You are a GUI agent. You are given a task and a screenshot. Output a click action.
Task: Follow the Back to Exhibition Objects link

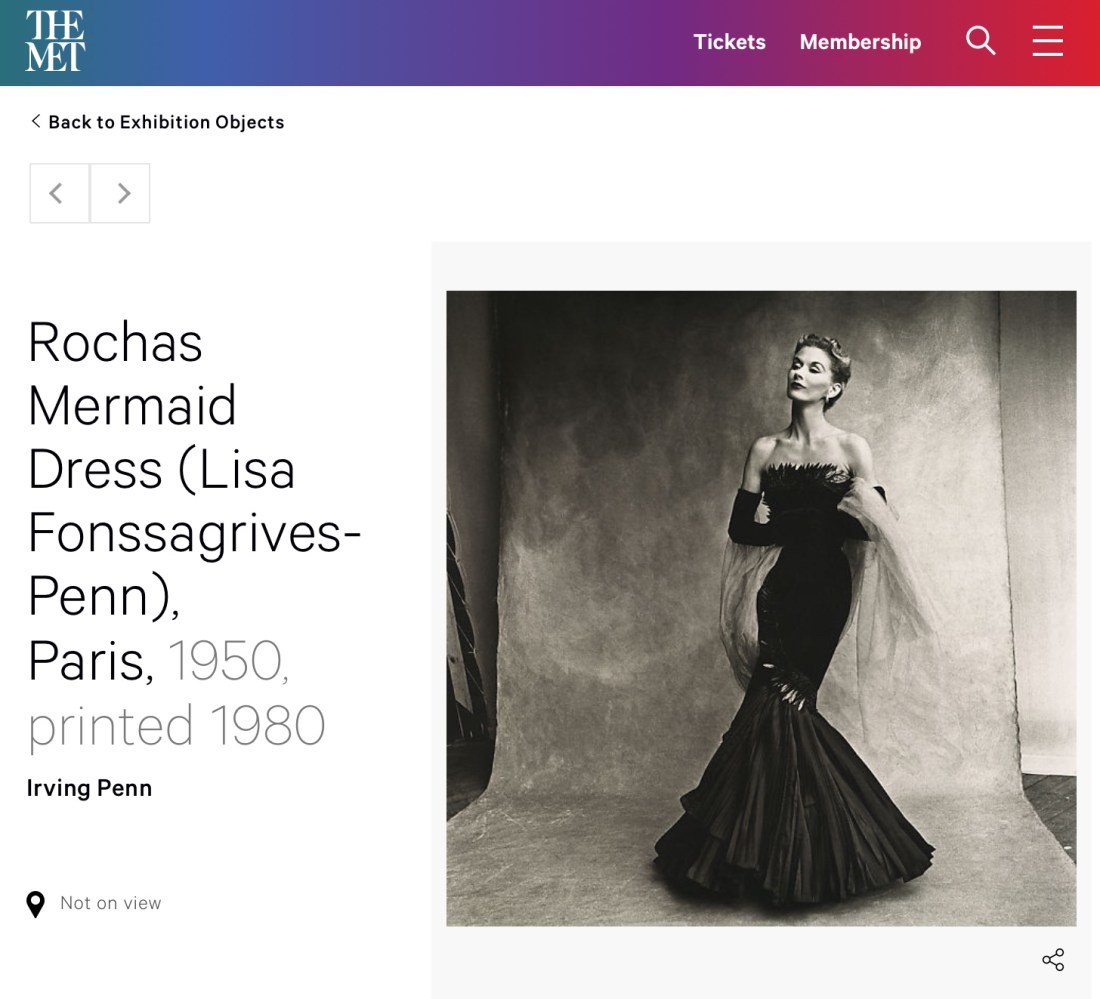[166, 122]
